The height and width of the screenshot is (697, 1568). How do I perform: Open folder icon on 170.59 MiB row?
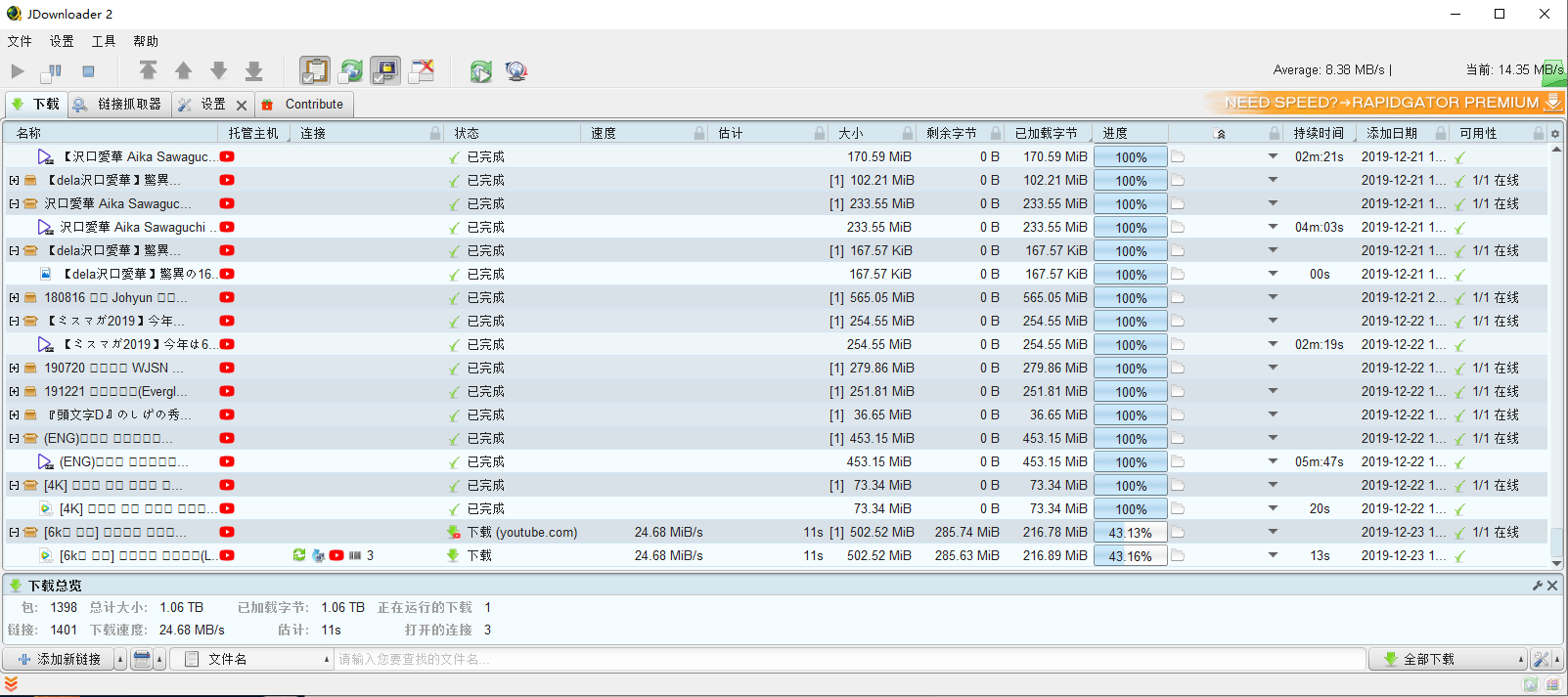point(1178,156)
